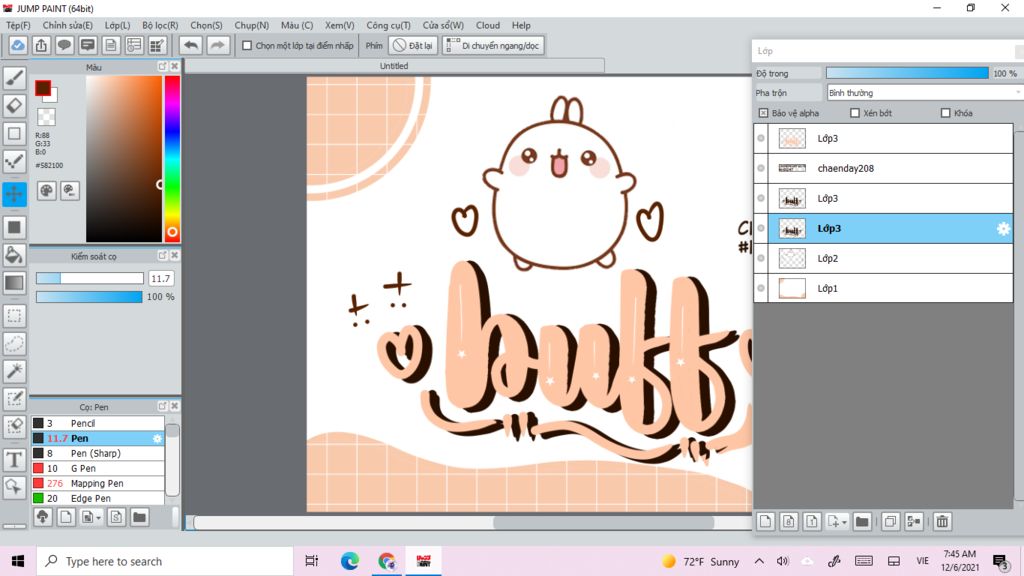The image size is (1024, 576).
Task: Click the rainbow hue bar
Action: pyautogui.click(x=172, y=159)
